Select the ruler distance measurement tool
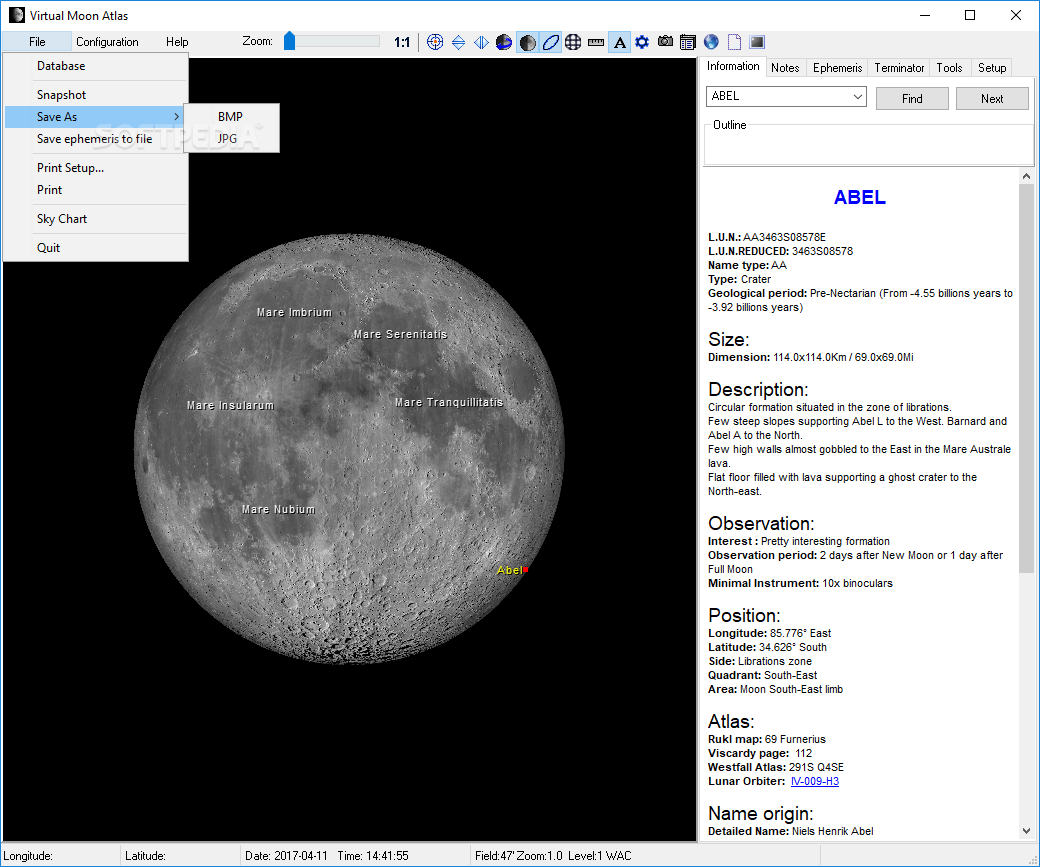Viewport: 1040px width, 867px height. click(x=596, y=42)
